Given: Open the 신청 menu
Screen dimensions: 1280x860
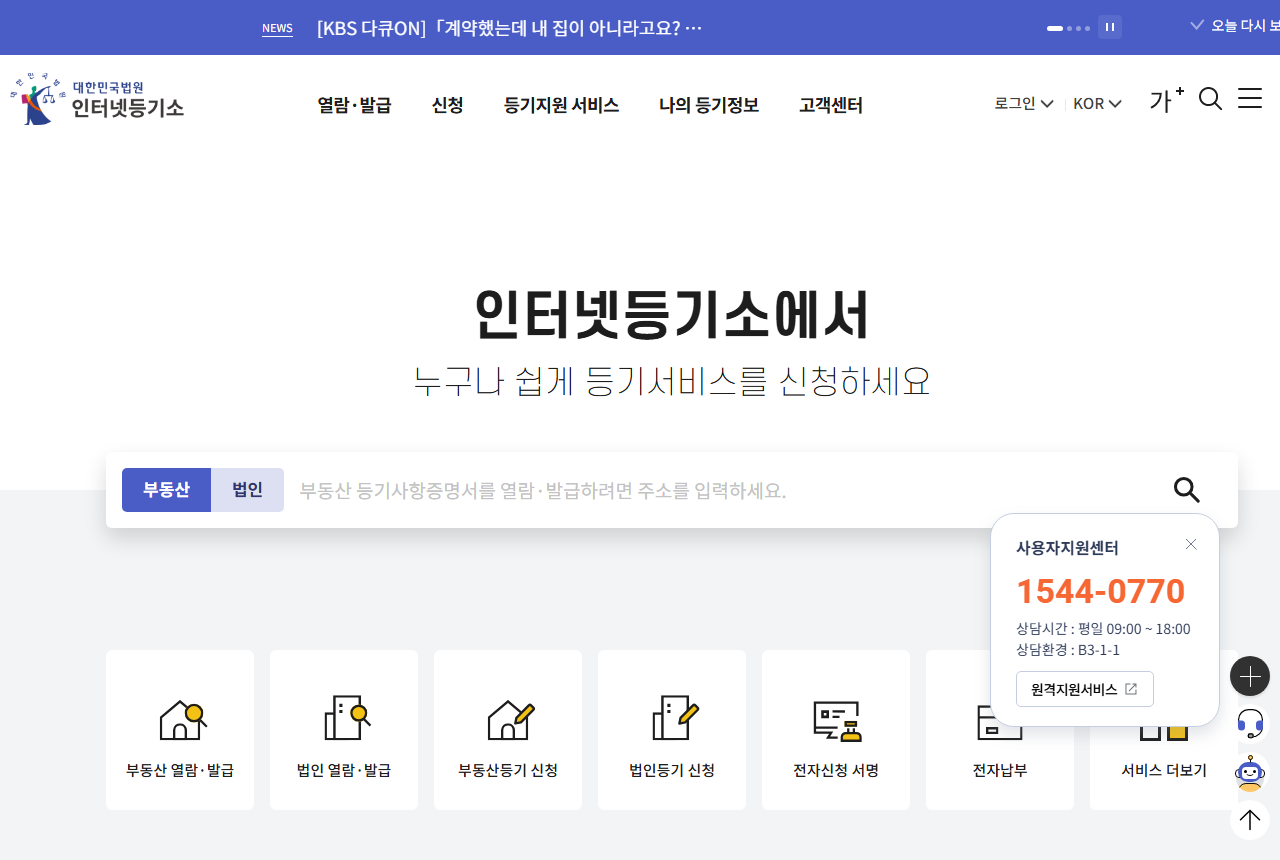Looking at the screenshot, I should coord(447,105).
